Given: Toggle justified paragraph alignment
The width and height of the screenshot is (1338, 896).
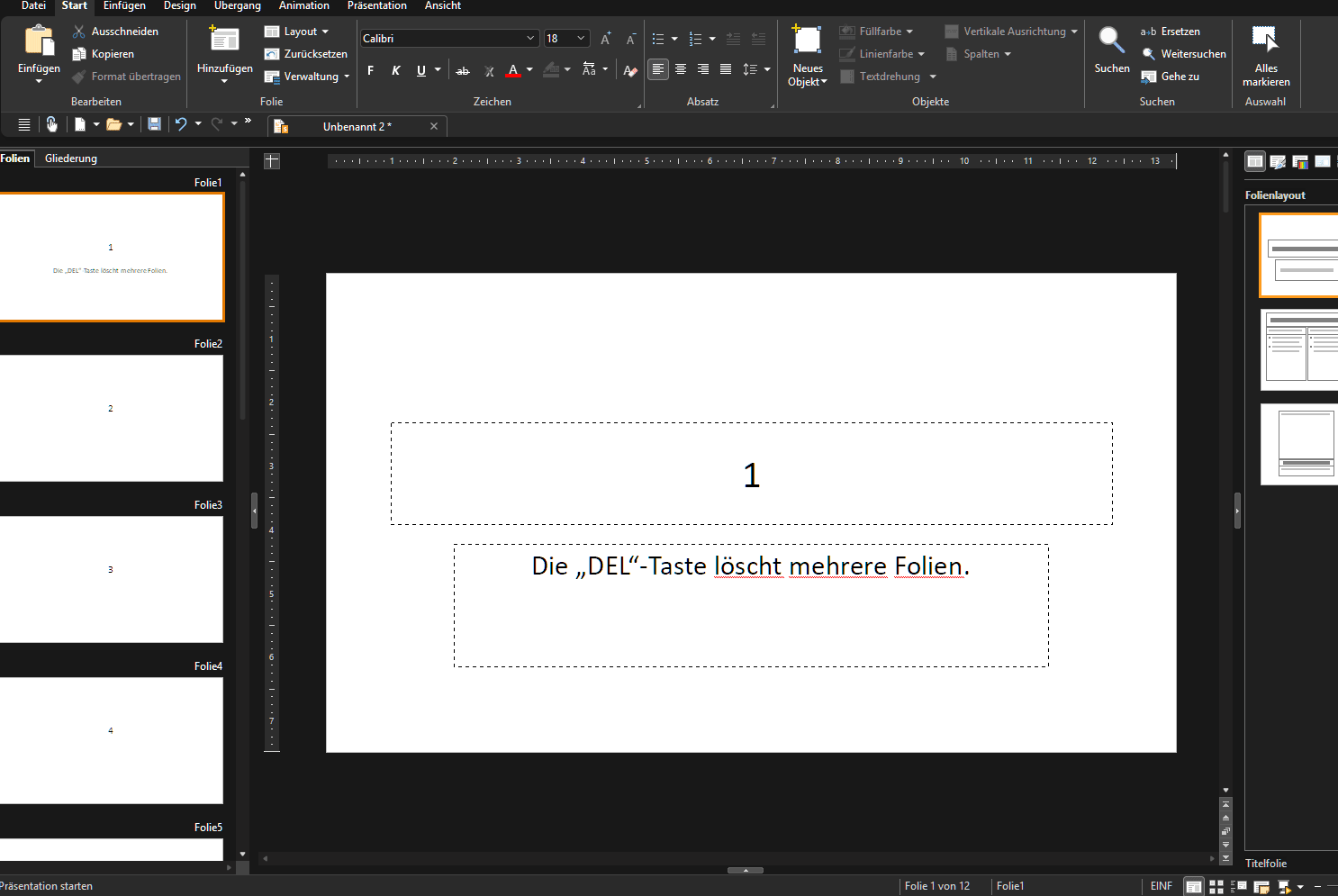Looking at the screenshot, I should coord(726,69).
